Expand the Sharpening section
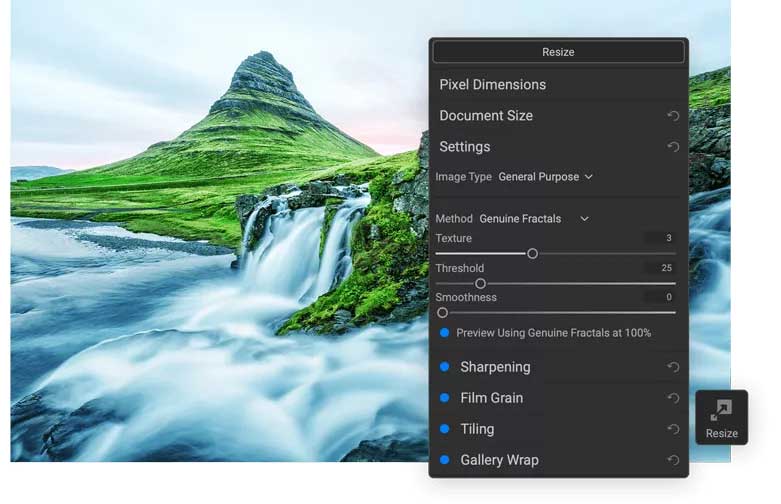Image resolution: width=781 pixels, height=504 pixels. (495, 367)
